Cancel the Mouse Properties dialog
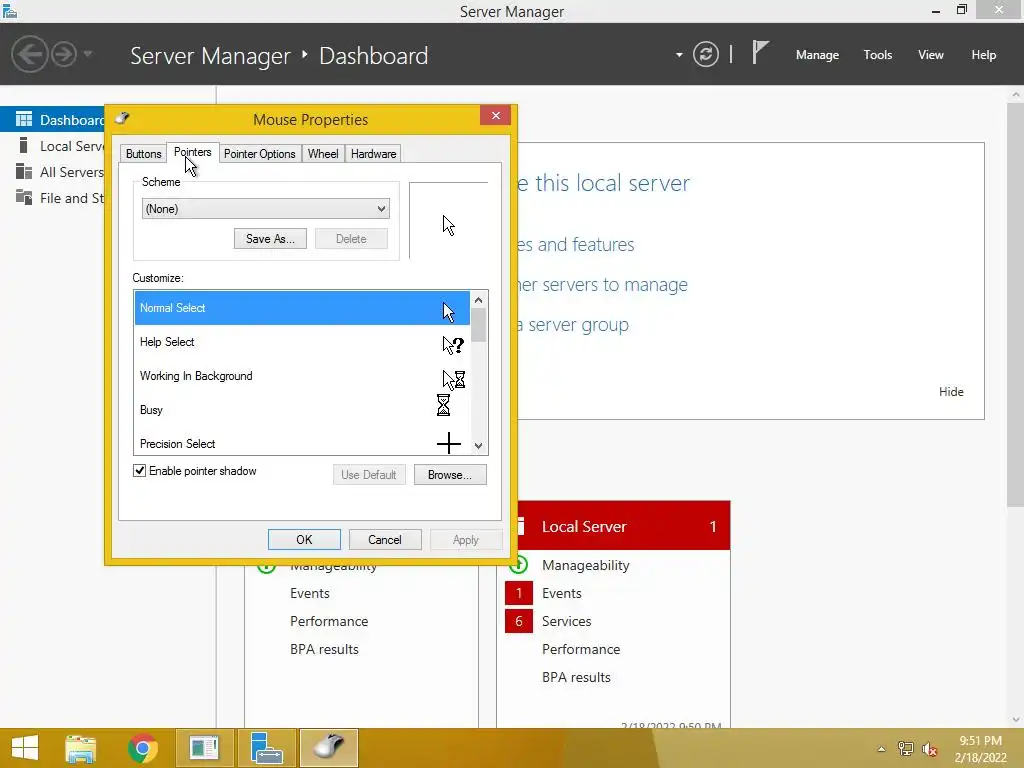The height and width of the screenshot is (768, 1024). click(x=385, y=539)
